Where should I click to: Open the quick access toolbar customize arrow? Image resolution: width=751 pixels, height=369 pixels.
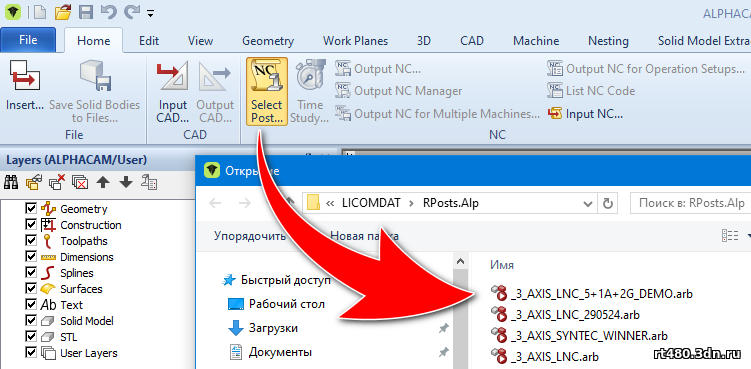150,13
